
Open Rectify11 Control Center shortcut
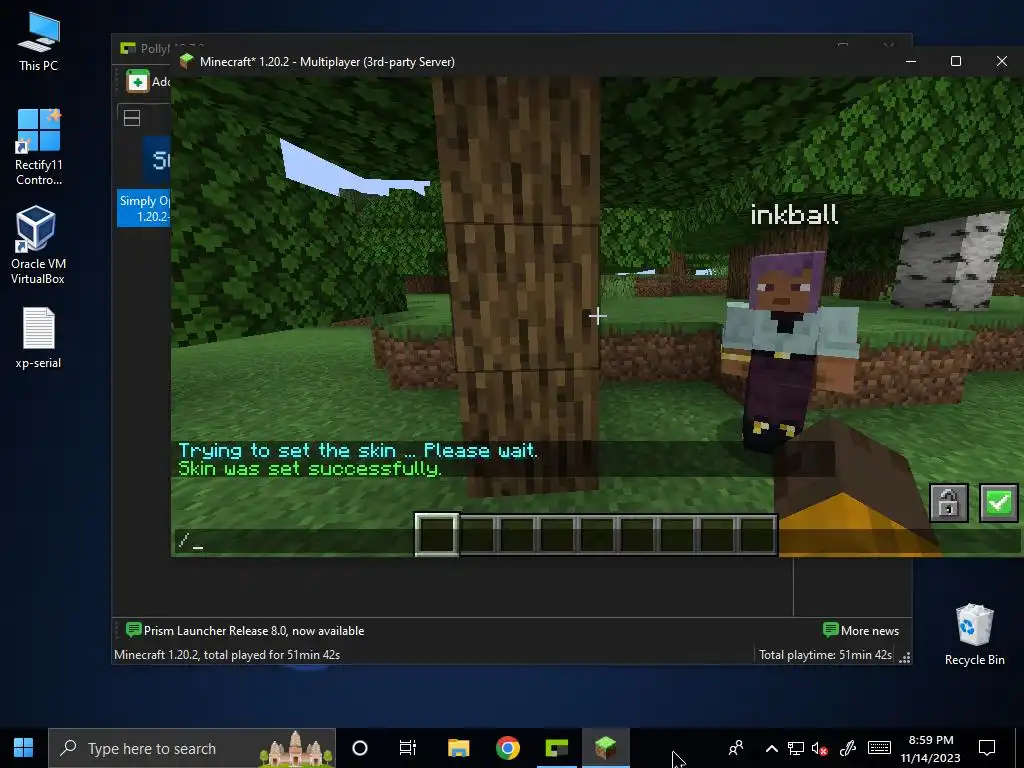point(39,148)
